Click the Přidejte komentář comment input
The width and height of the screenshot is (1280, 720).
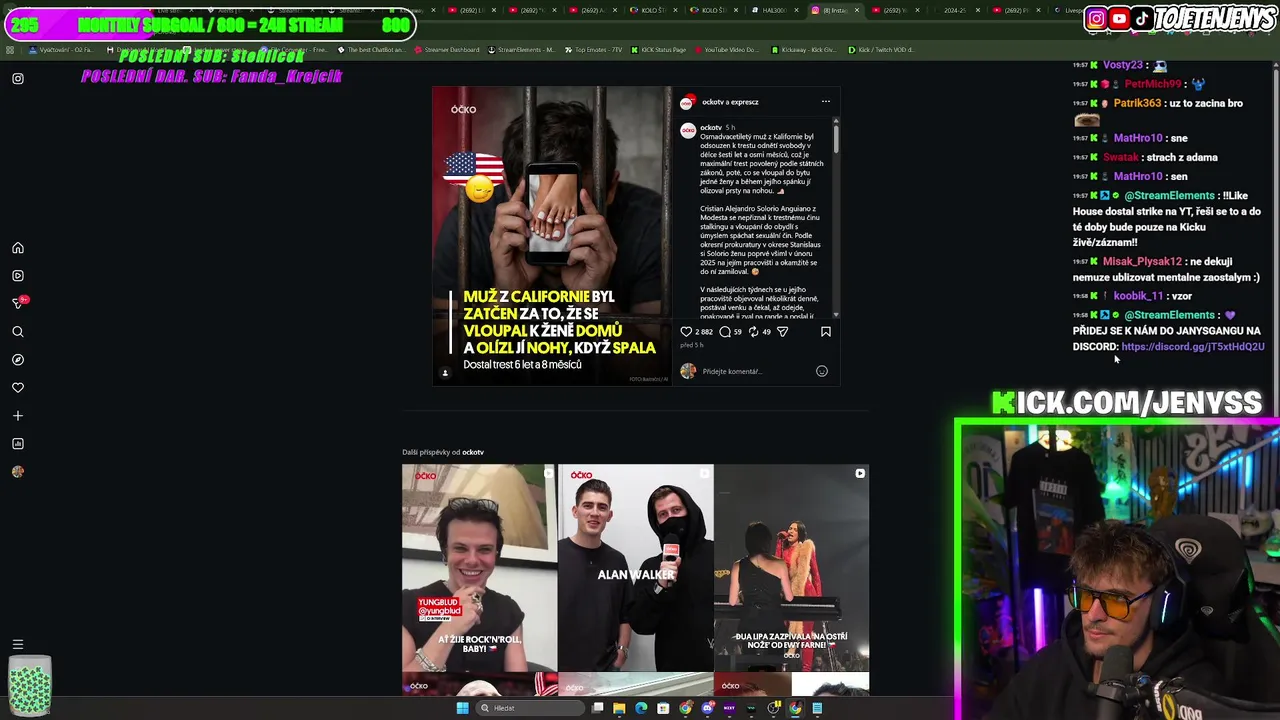pos(755,371)
